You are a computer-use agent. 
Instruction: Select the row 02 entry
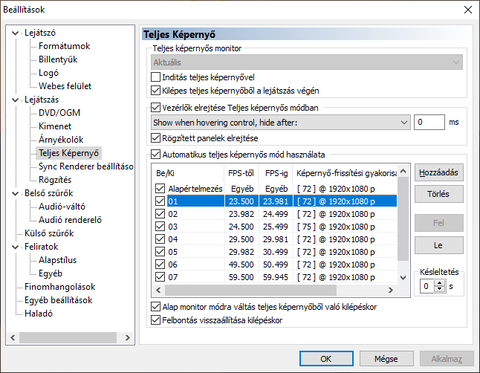point(276,214)
